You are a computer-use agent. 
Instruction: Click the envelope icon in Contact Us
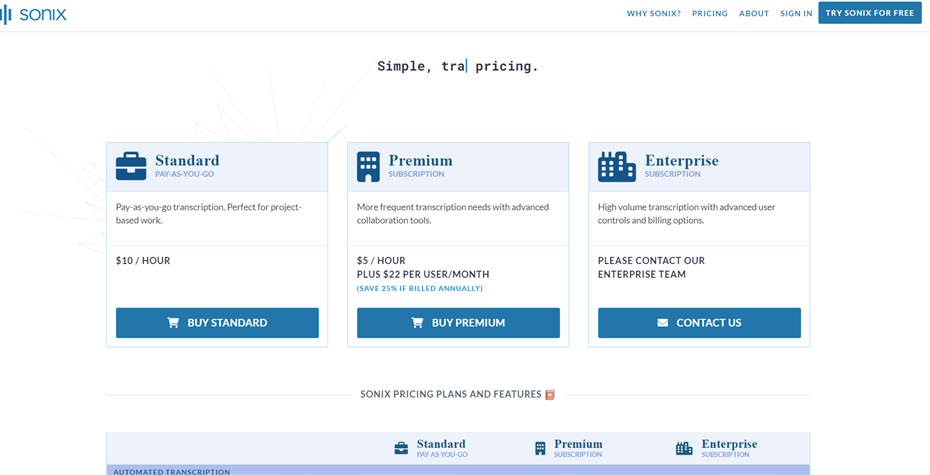coord(662,323)
